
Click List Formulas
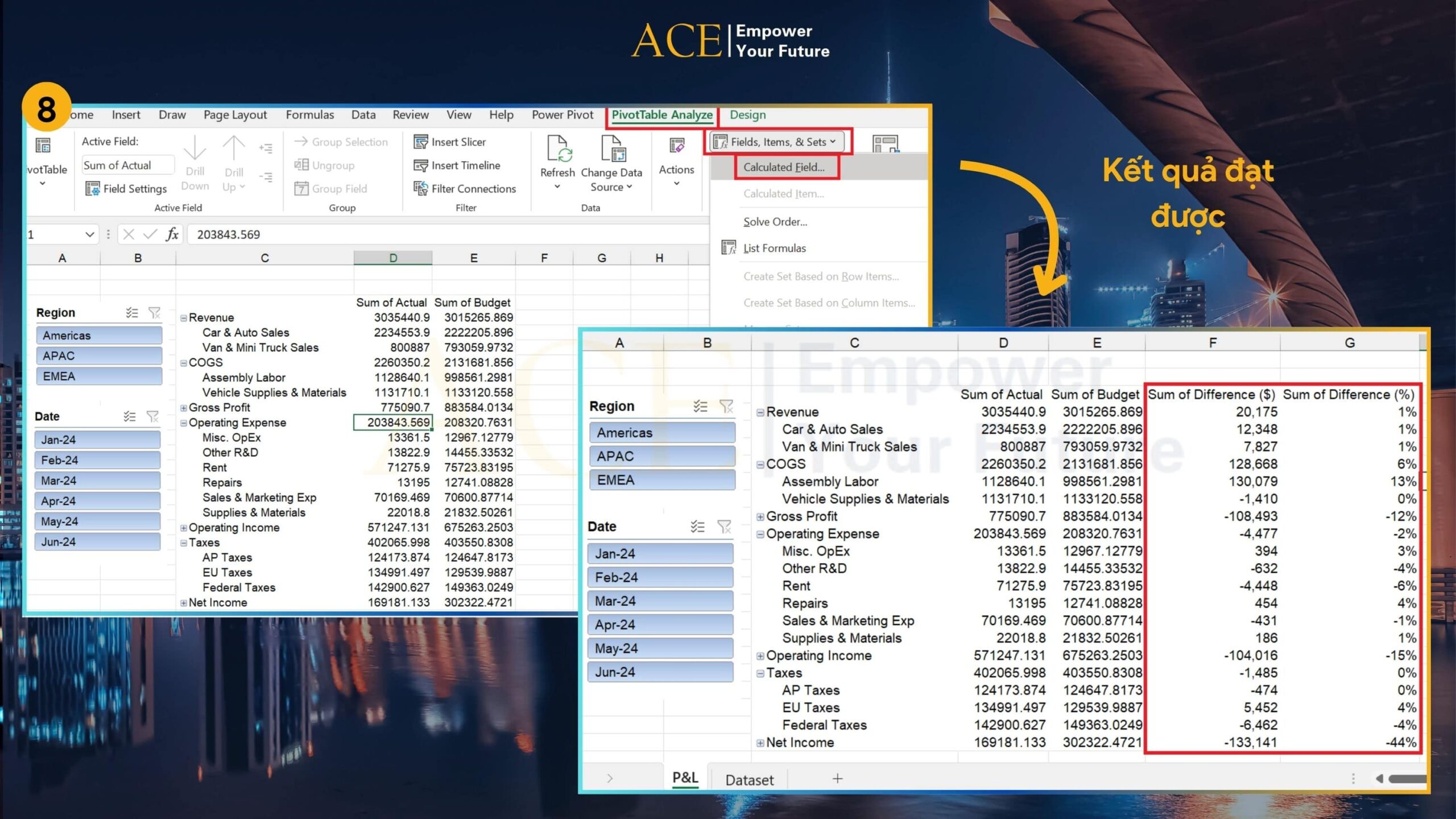tap(775, 247)
